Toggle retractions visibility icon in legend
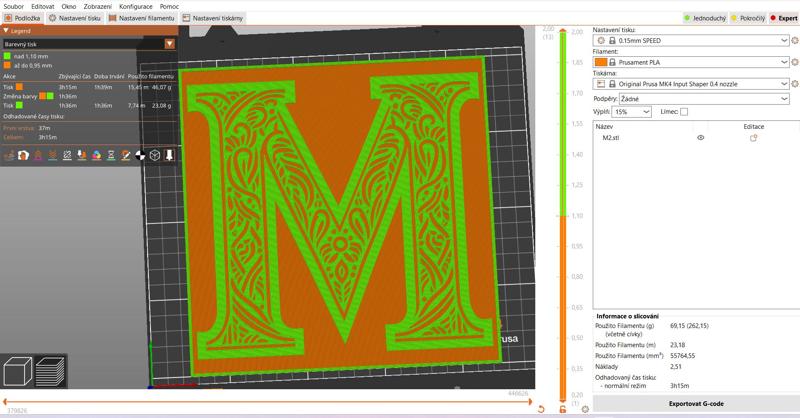 (38, 155)
